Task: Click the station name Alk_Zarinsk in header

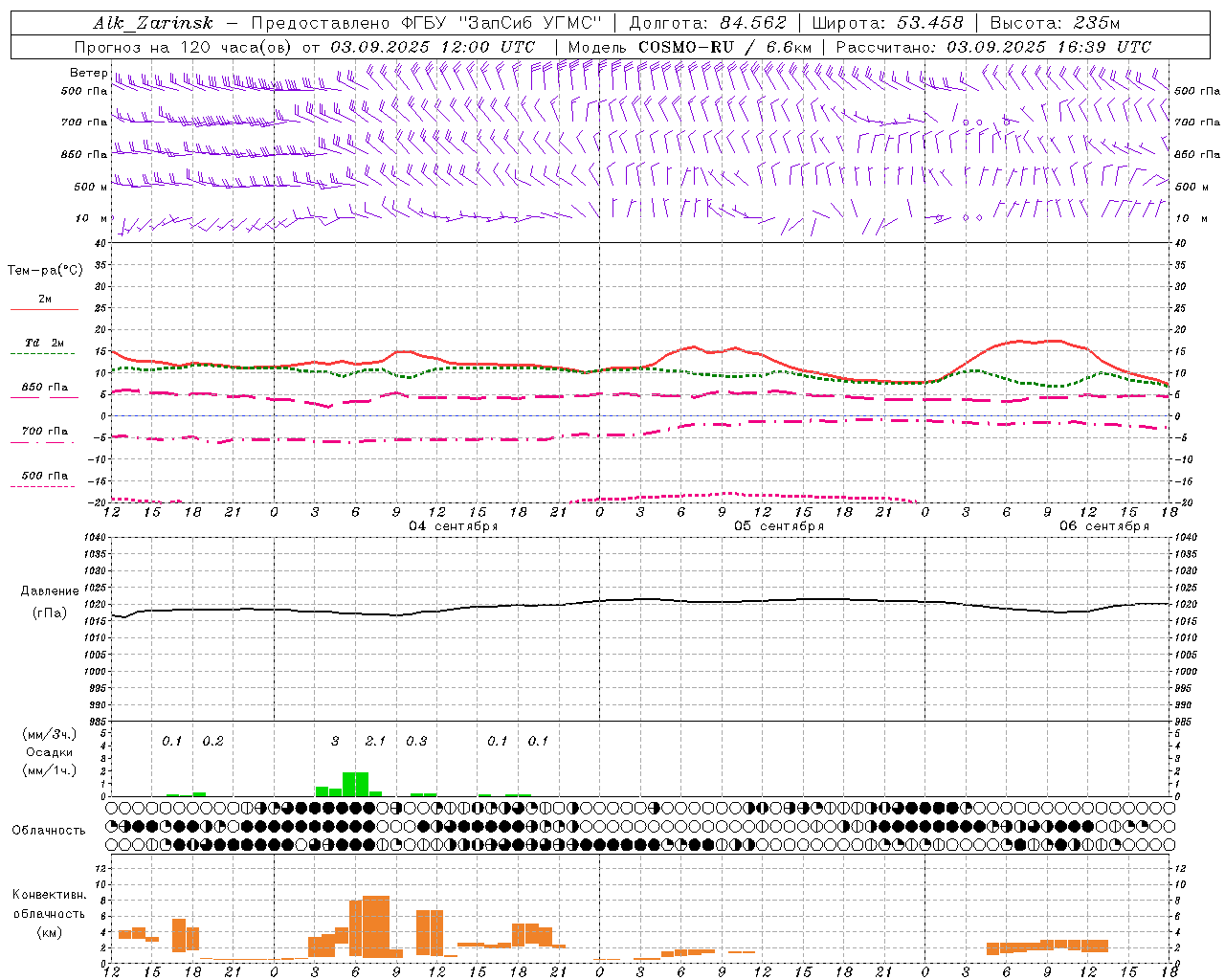Action: (153, 23)
